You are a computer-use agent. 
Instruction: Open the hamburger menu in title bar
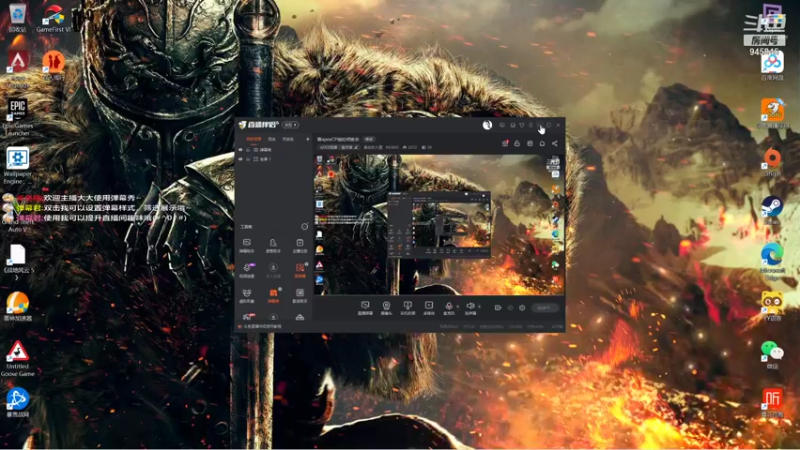tap(531, 125)
